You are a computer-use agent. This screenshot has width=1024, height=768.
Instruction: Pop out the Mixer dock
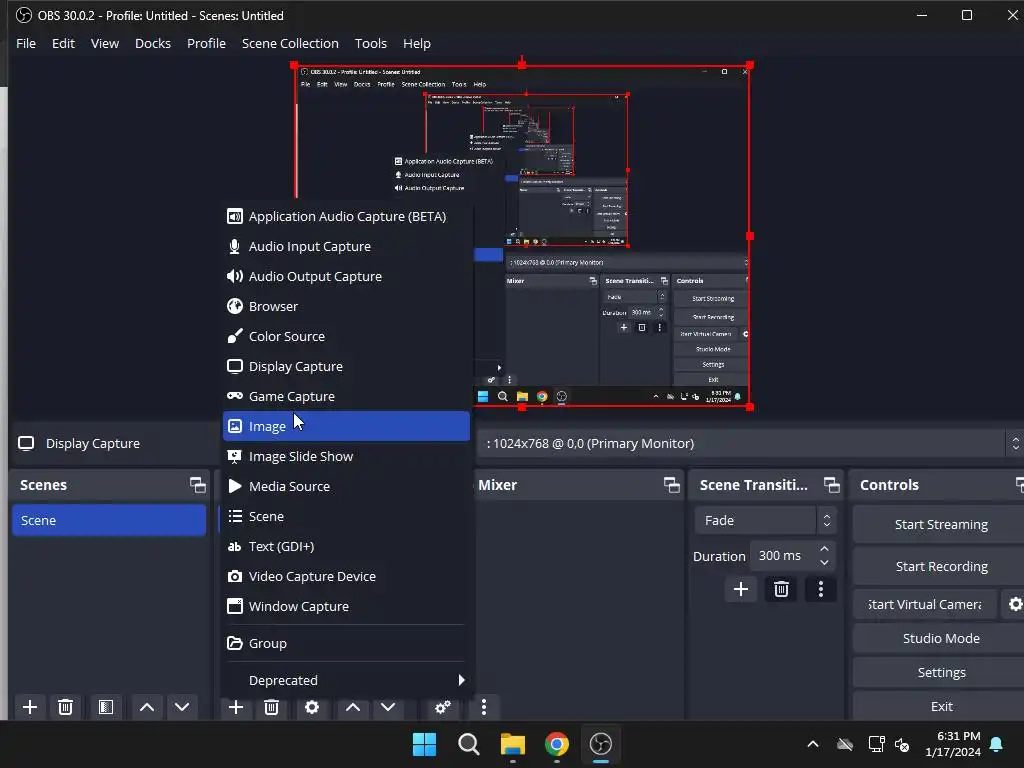click(x=671, y=485)
